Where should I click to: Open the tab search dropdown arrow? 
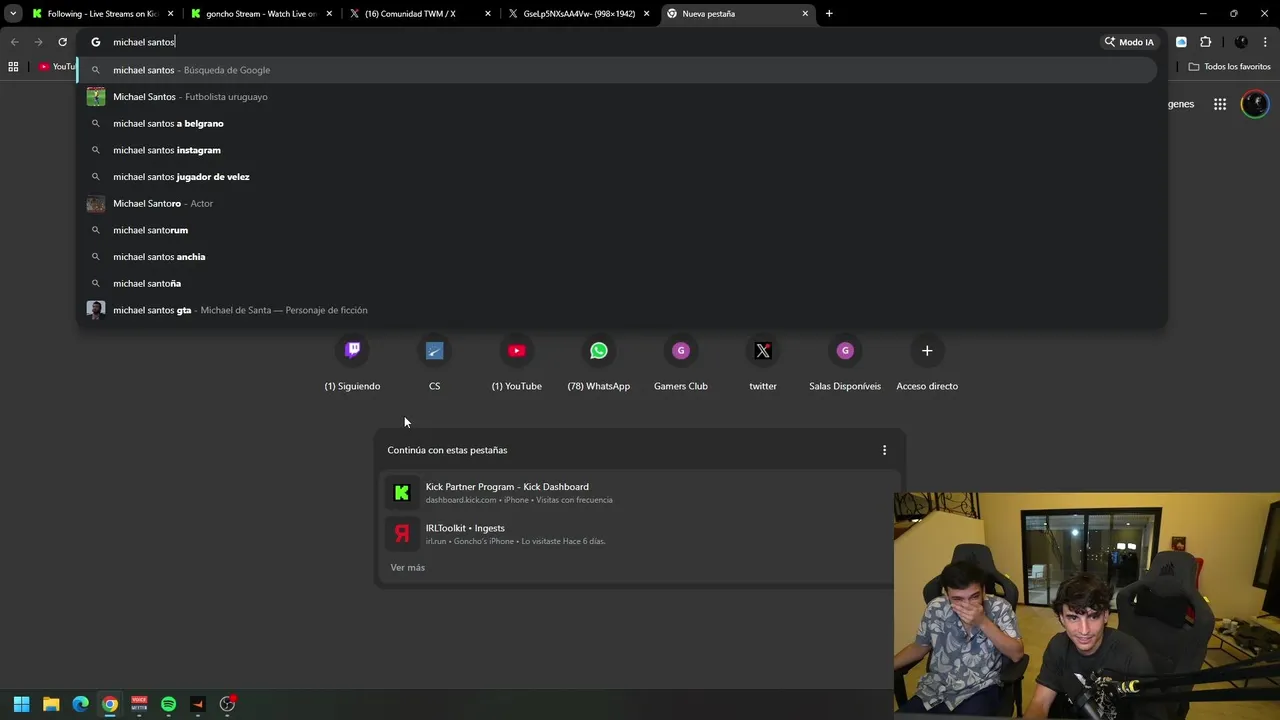coord(13,14)
